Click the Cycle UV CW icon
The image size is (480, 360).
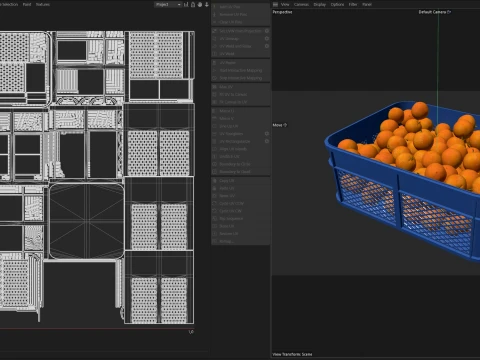click(x=215, y=211)
